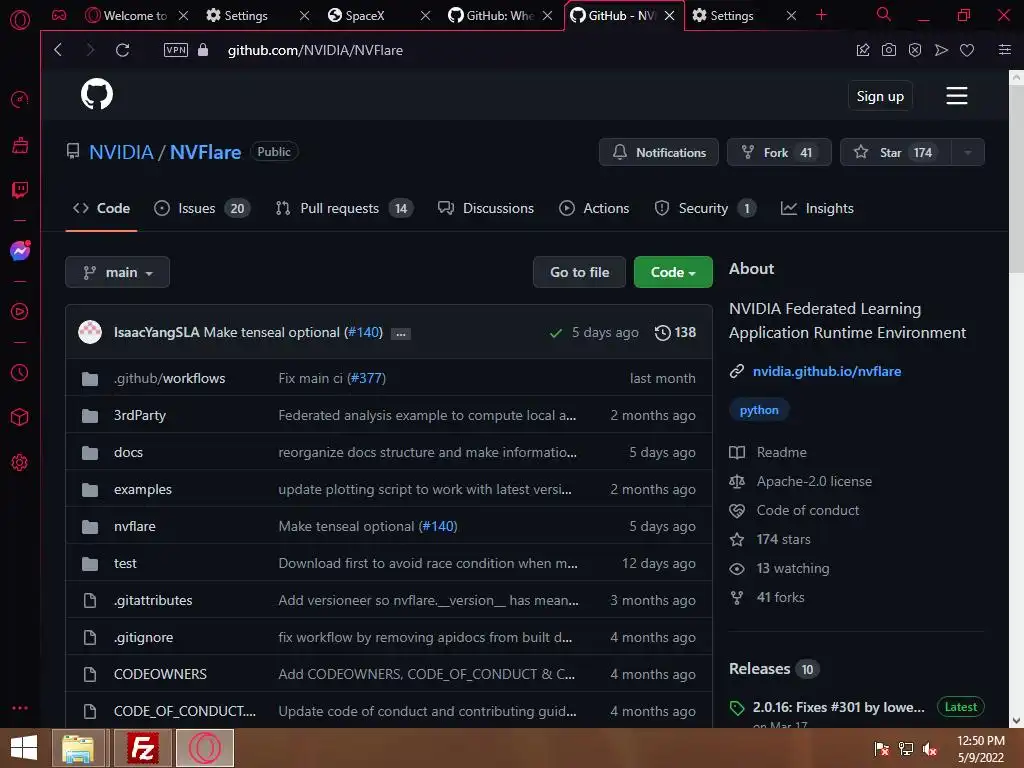Click the snapshot camera icon
The height and width of the screenshot is (768, 1024).
[889, 50]
